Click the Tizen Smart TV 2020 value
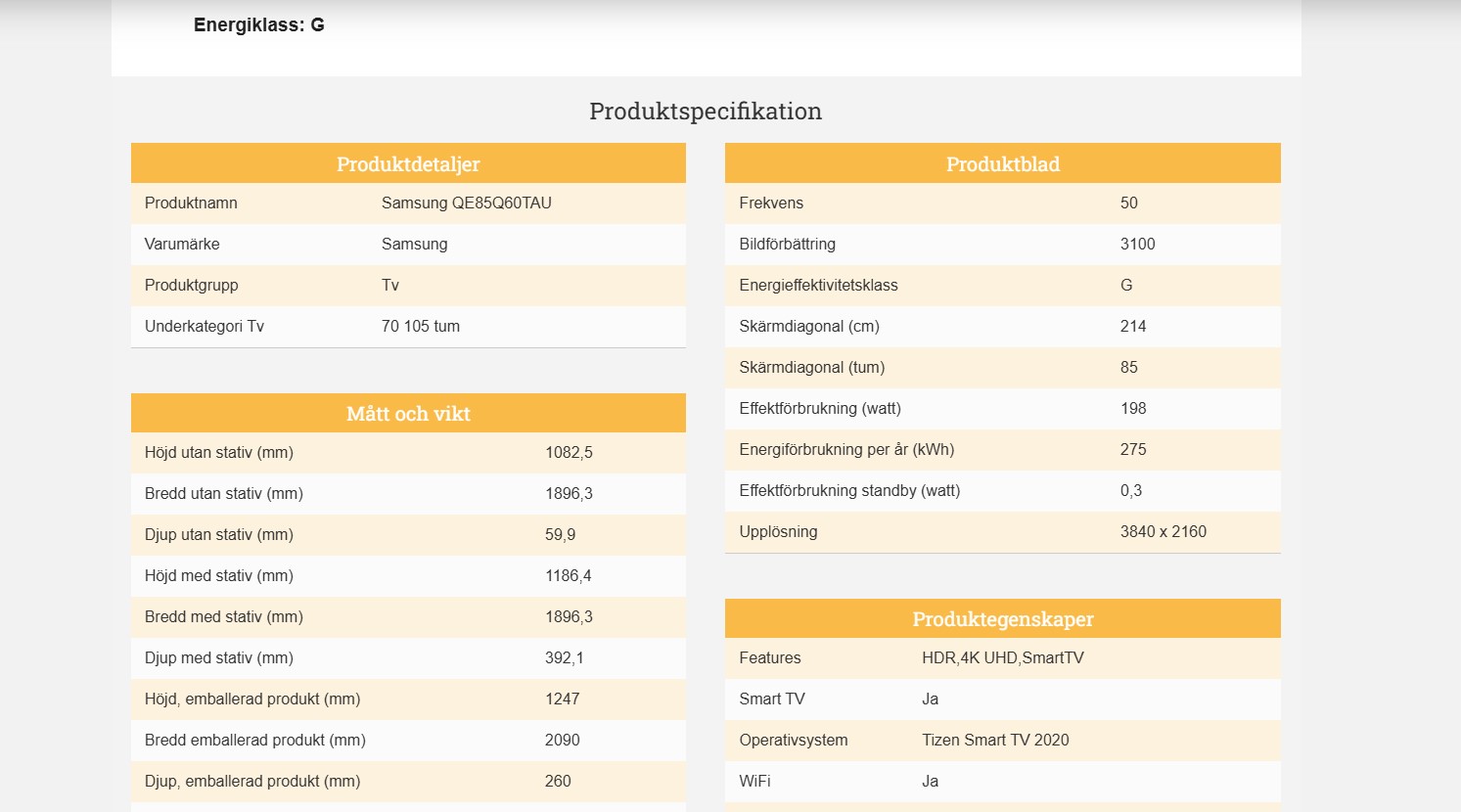Screen dimensions: 1461x812 tap(994, 741)
